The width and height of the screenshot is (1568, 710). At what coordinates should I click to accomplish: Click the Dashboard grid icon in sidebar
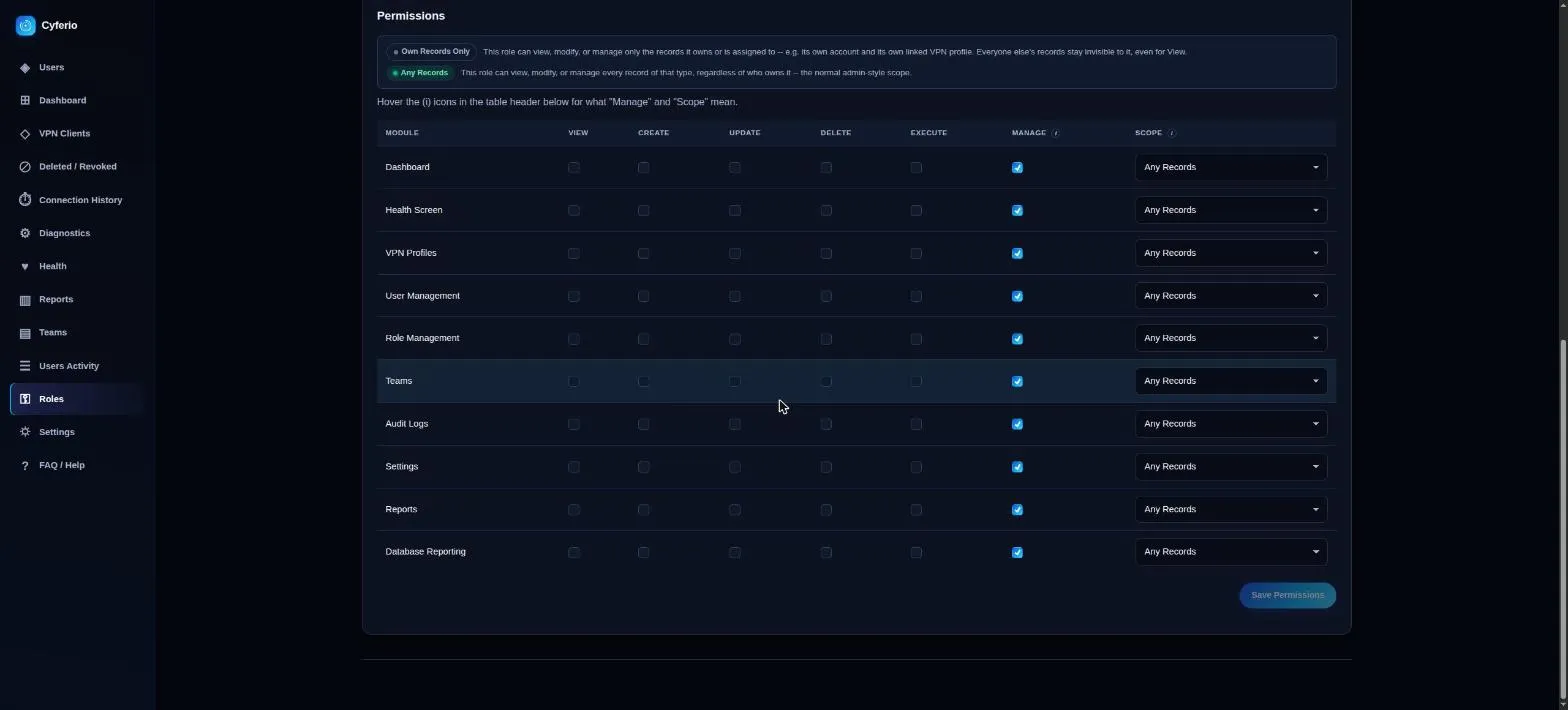coord(25,100)
